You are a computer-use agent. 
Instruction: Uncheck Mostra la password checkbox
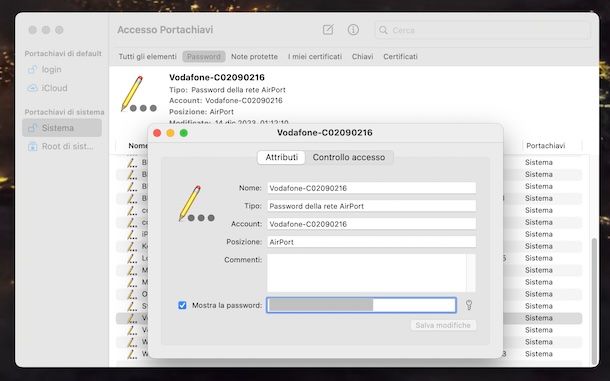182,305
